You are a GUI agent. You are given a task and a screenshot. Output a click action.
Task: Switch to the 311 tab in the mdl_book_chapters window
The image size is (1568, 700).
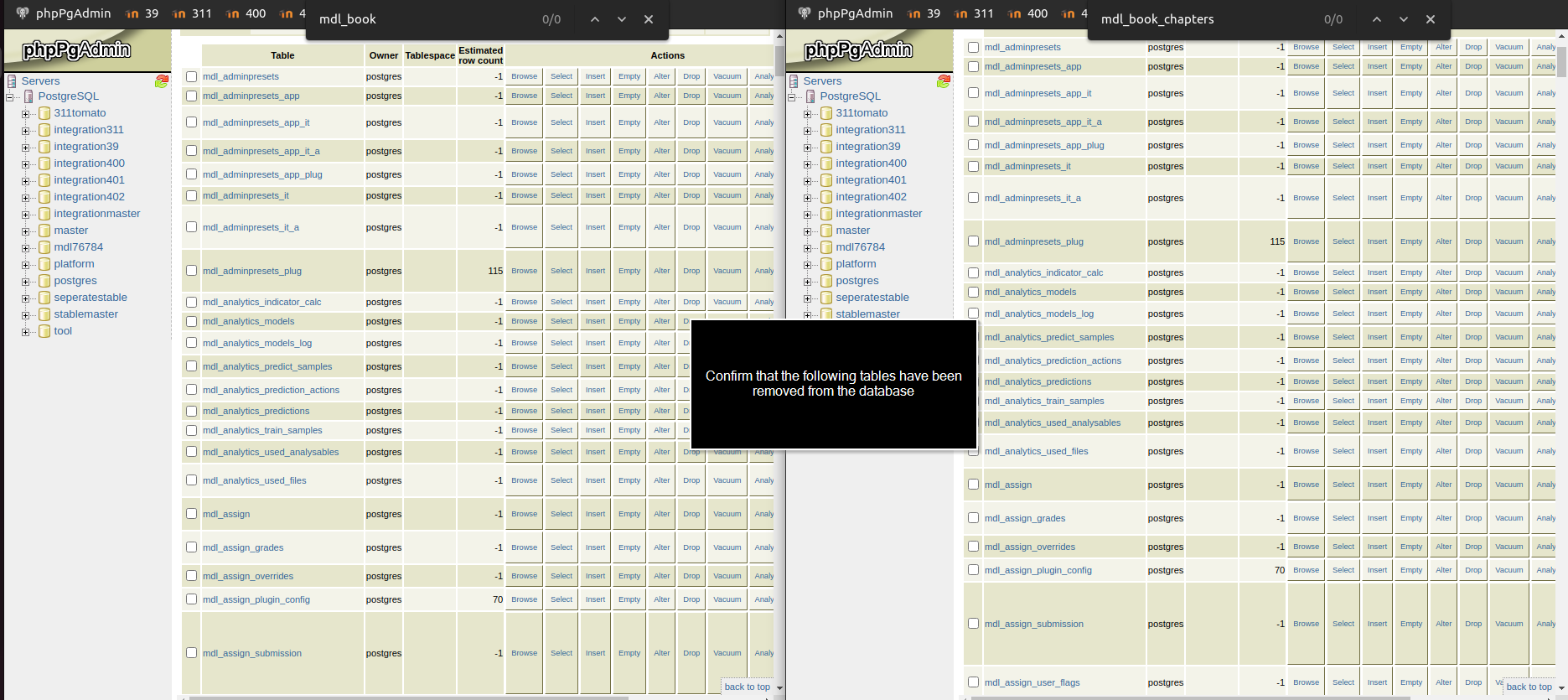[974, 13]
